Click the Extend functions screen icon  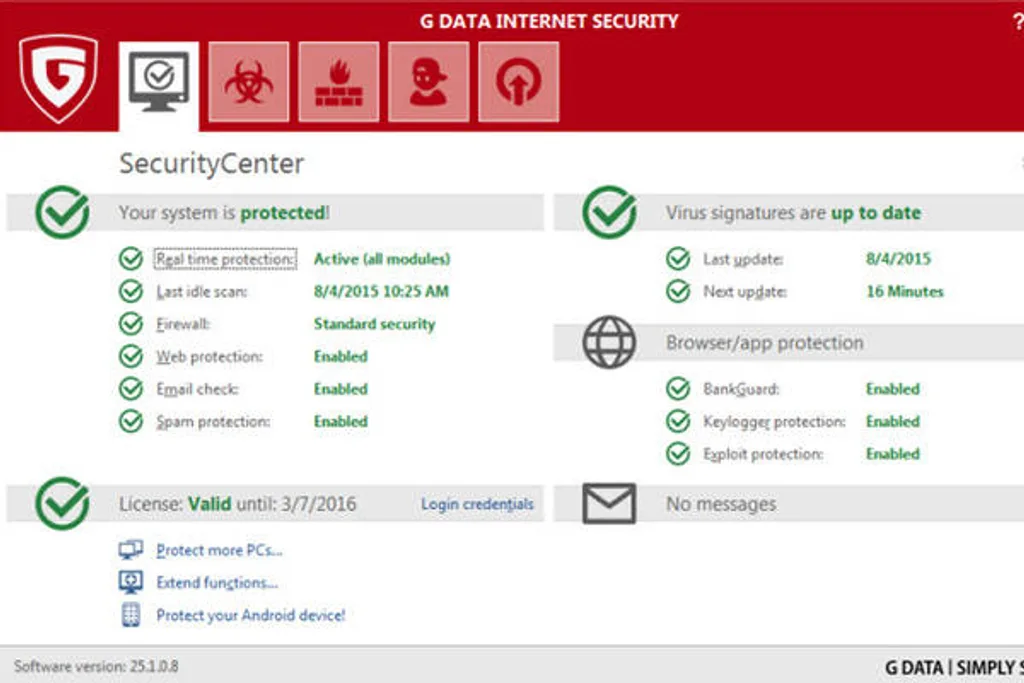[131, 582]
